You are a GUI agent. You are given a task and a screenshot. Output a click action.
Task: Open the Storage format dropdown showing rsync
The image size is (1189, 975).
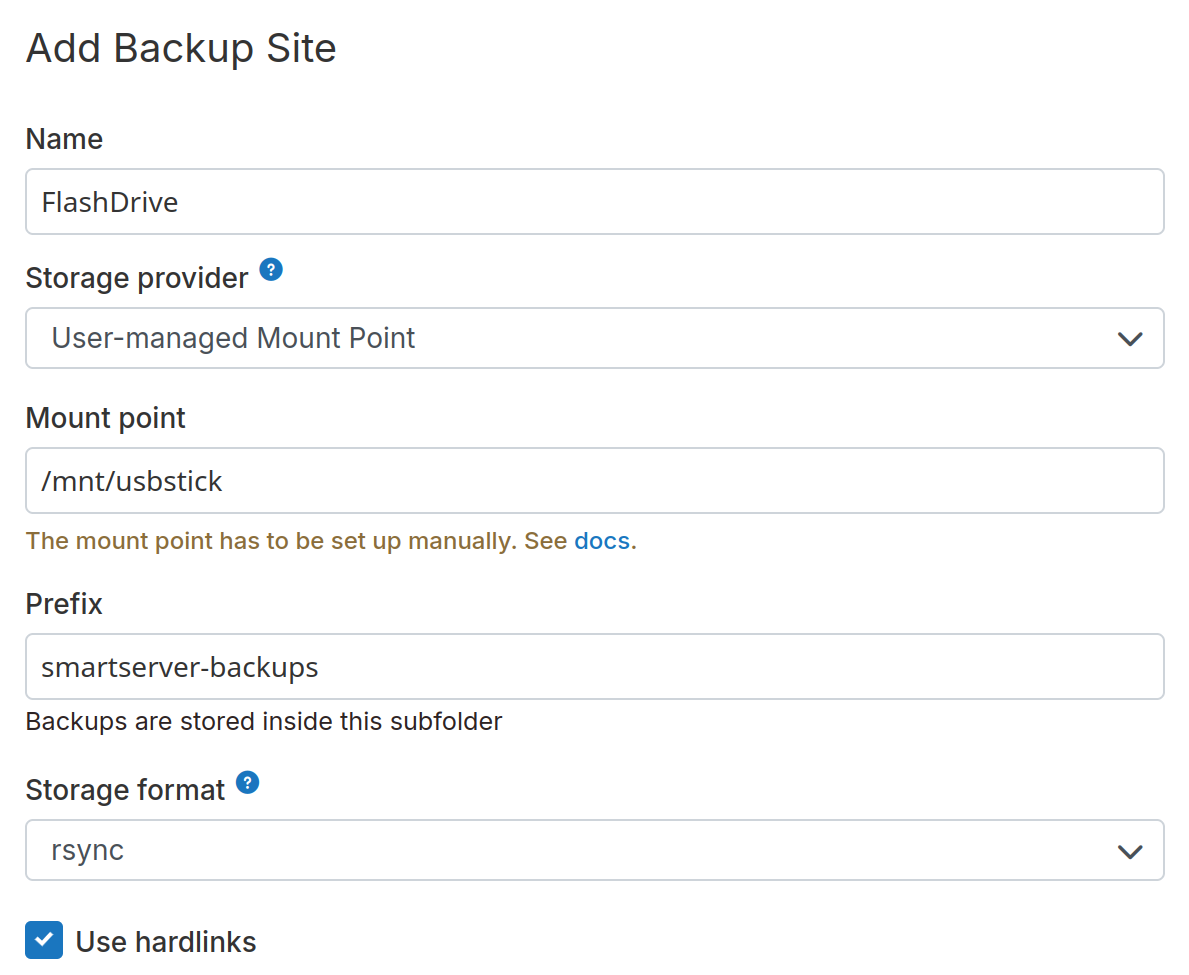pyautogui.click(x=594, y=850)
